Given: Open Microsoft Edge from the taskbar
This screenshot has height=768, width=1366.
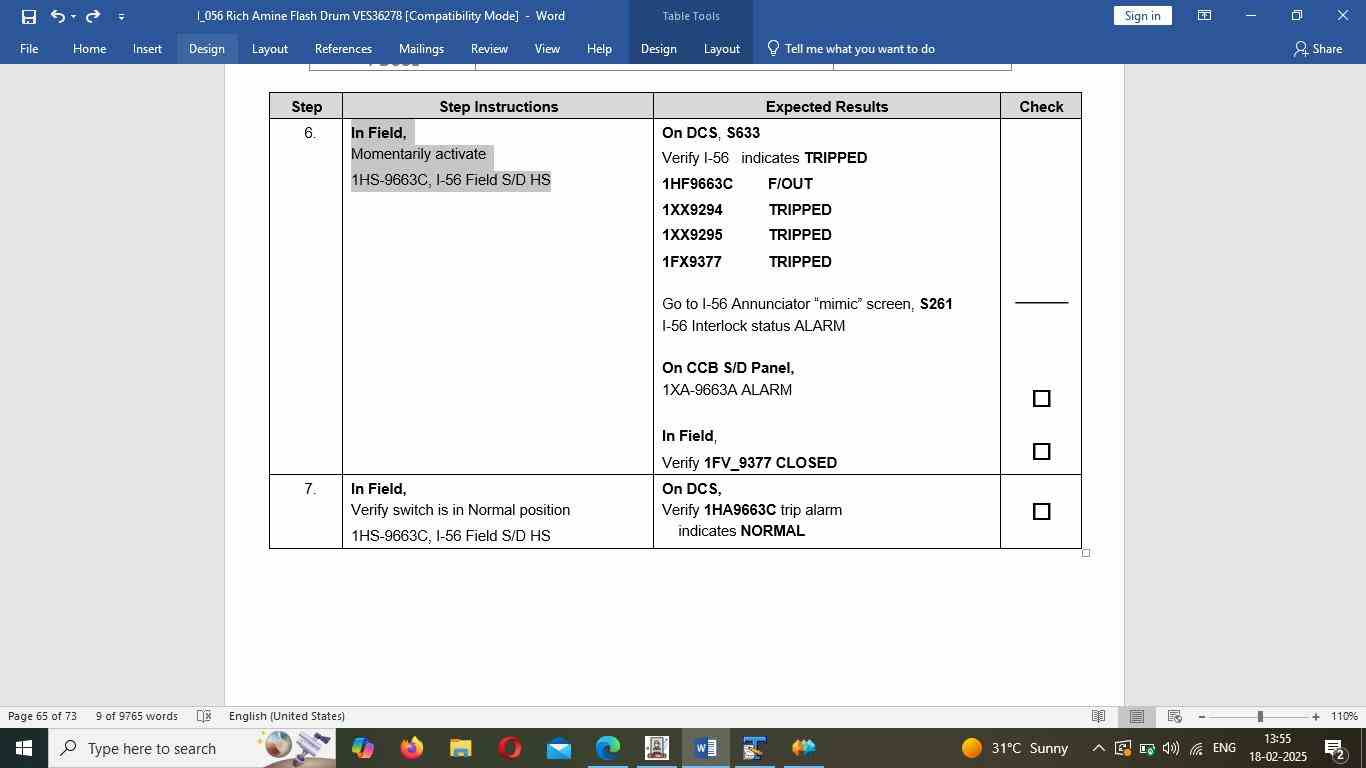Looking at the screenshot, I should pyautogui.click(x=607, y=748).
